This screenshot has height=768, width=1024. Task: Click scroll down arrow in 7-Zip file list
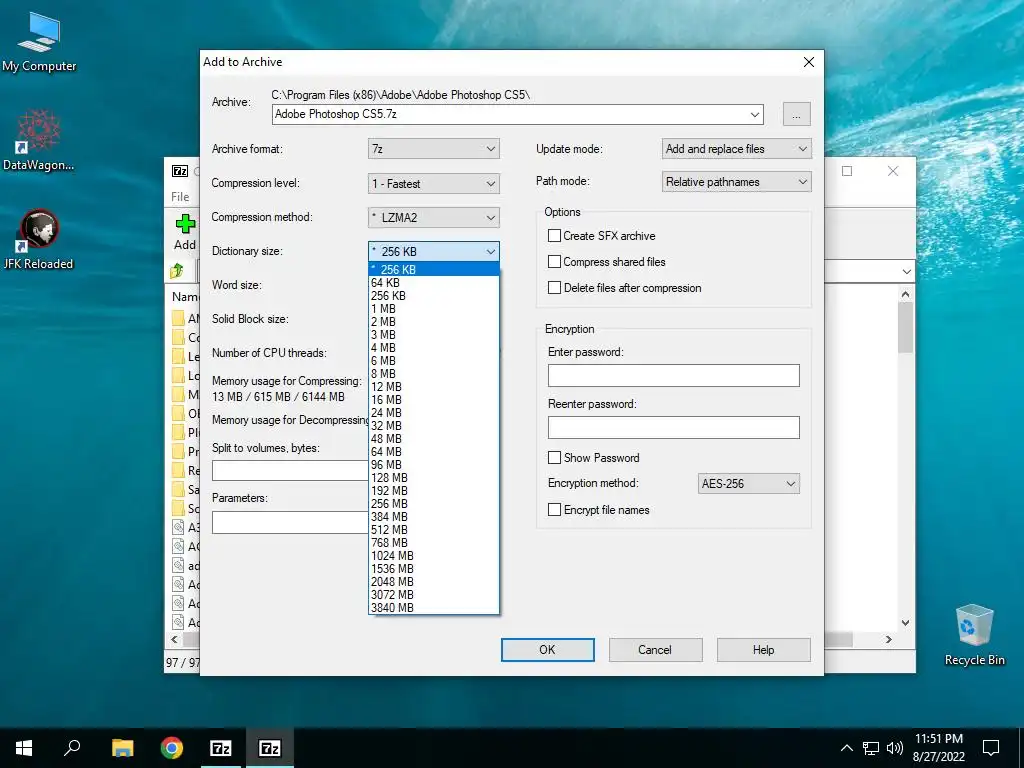(x=905, y=622)
